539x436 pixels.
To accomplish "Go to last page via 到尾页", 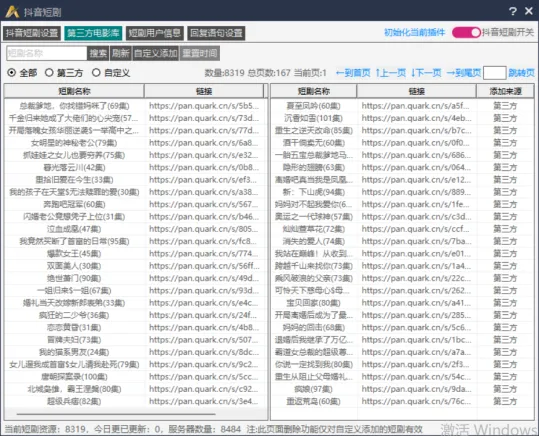I will click(x=464, y=73).
